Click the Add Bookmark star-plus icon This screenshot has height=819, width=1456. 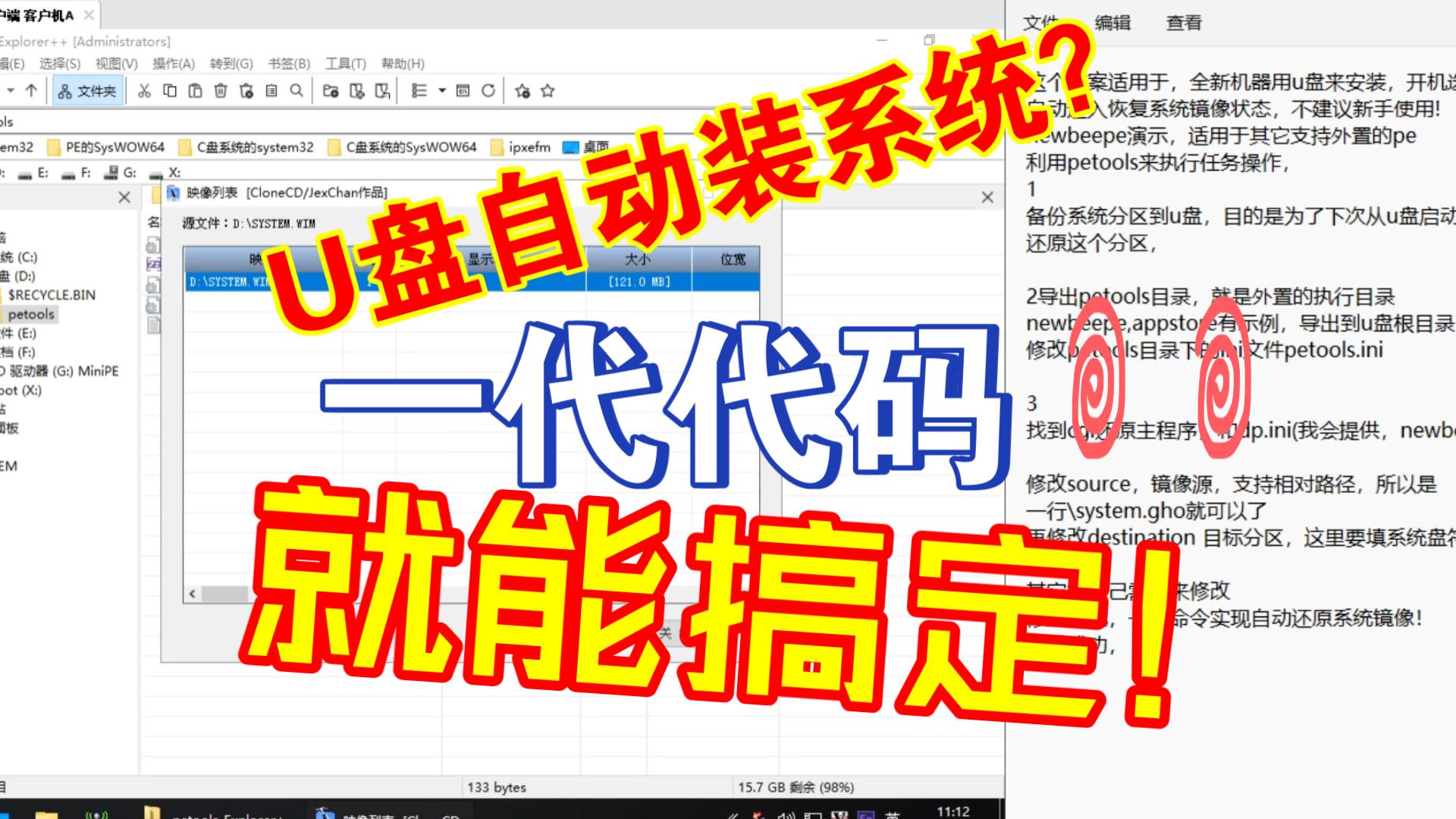(x=522, y=91)
